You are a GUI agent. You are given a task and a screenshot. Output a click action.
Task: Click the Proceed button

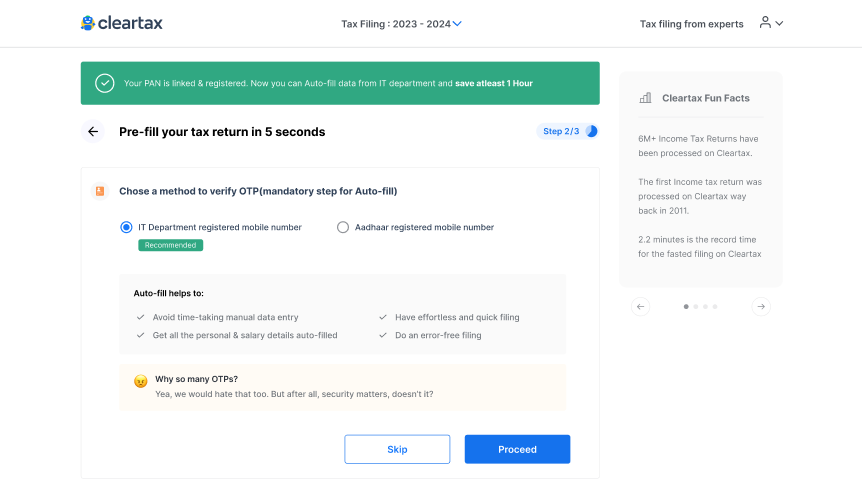click(x=517, y=449)
